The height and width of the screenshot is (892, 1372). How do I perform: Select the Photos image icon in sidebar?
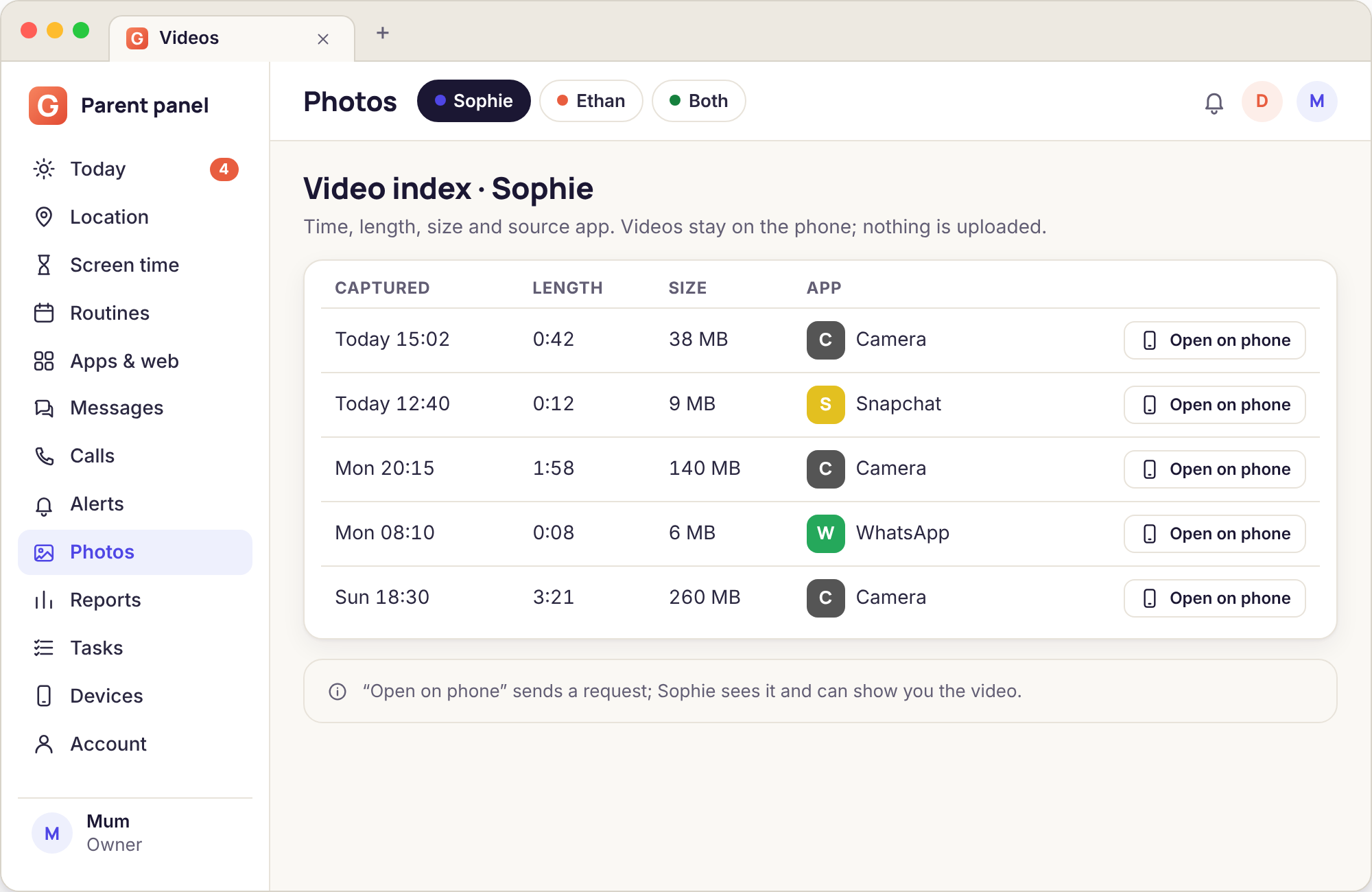tap(44, 552)
